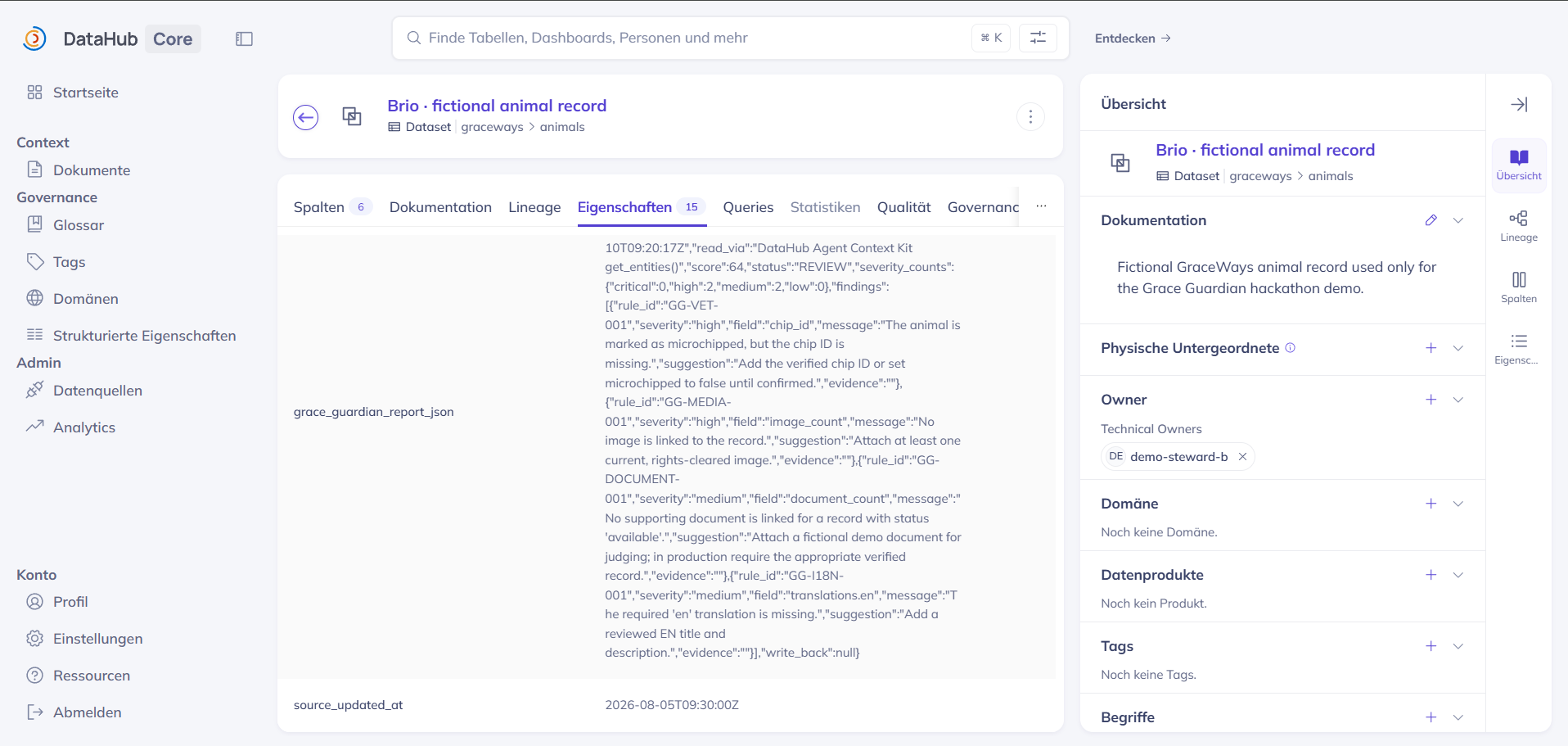This screenshot has height=746, width=1568.
Task: Remove the demo-steward-b owner
Action: pyautogui.click(x=1242, y=457)
